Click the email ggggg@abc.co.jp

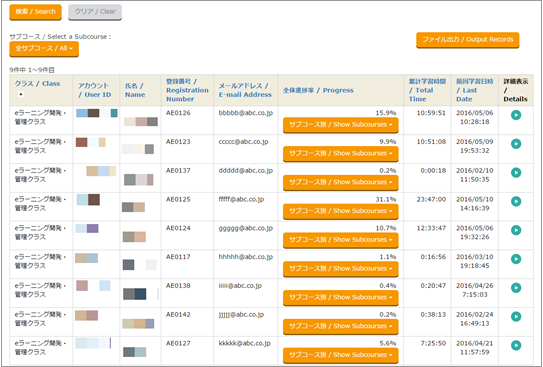click(246, 228)
